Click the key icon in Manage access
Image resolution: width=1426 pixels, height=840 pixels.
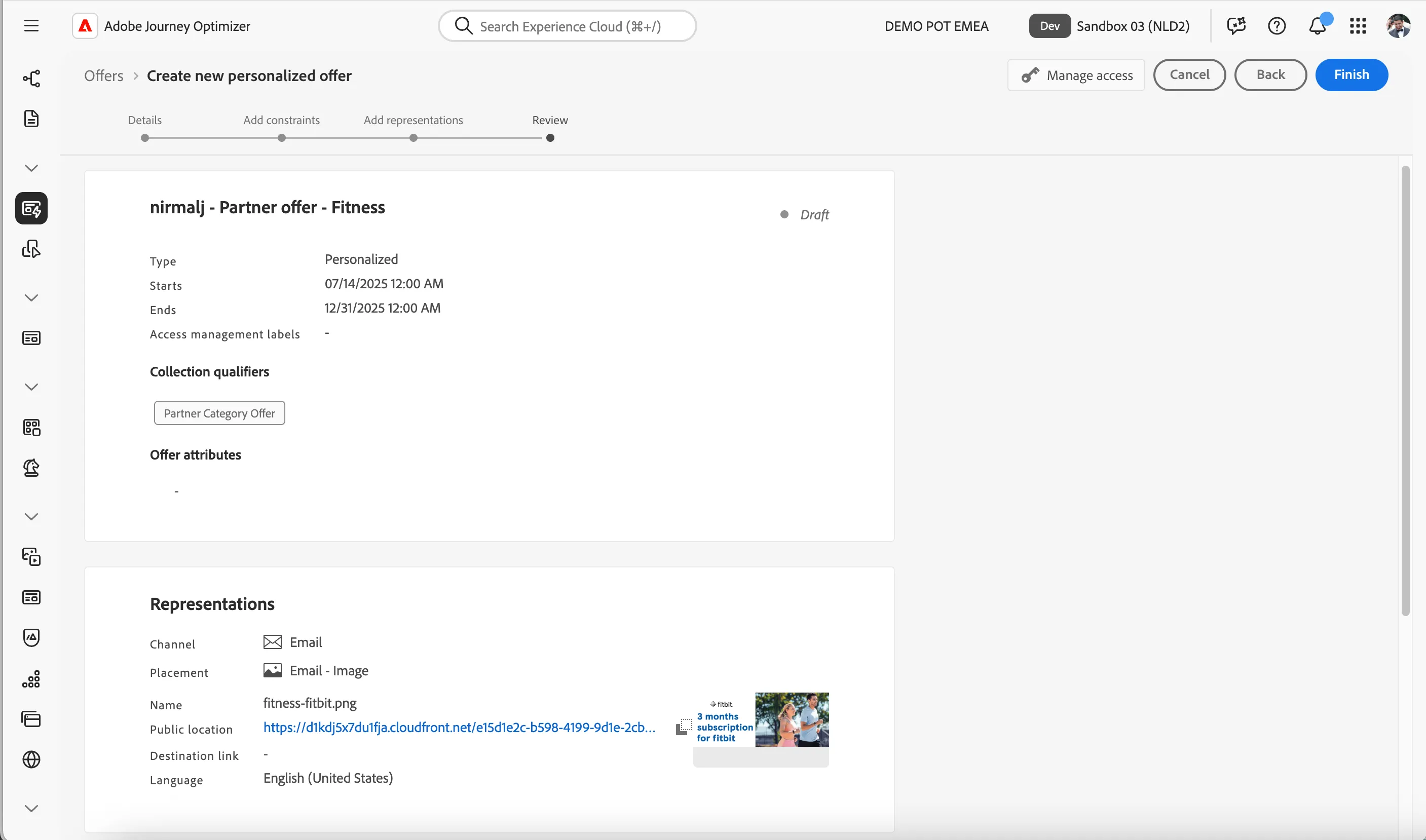[1030, 75]
